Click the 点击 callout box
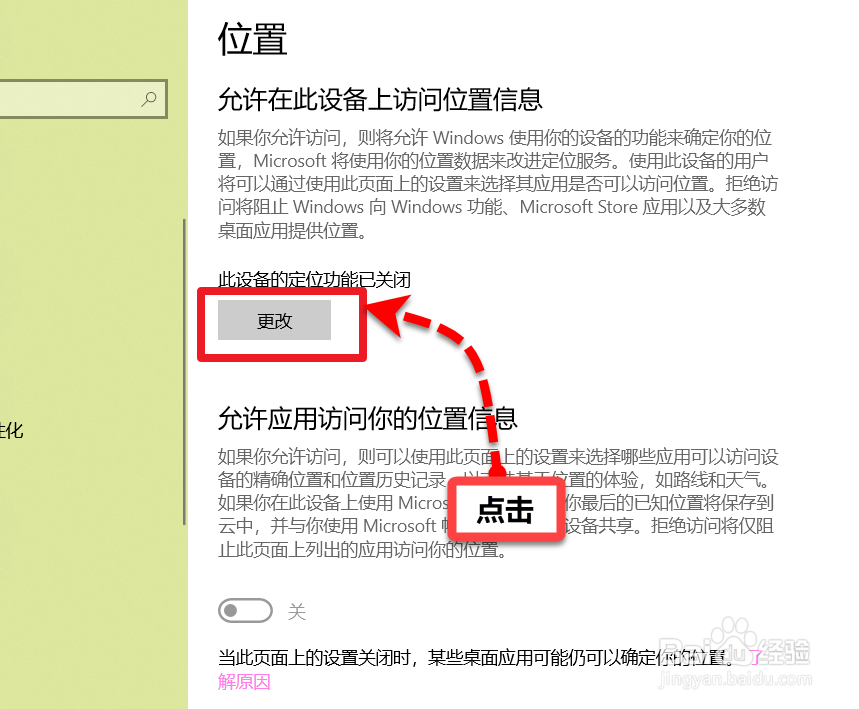The height and width of the screenshot is (709, 859). (x=506, y=509)
